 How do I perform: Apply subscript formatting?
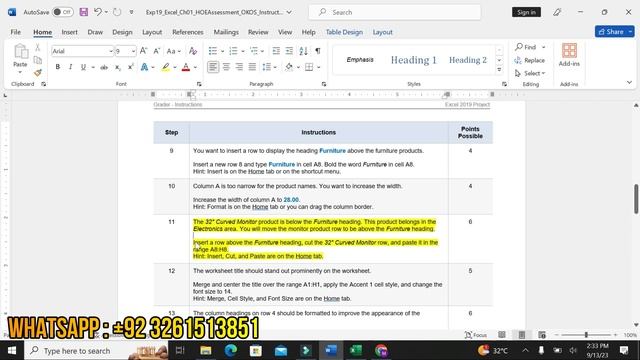coord(117,67)
